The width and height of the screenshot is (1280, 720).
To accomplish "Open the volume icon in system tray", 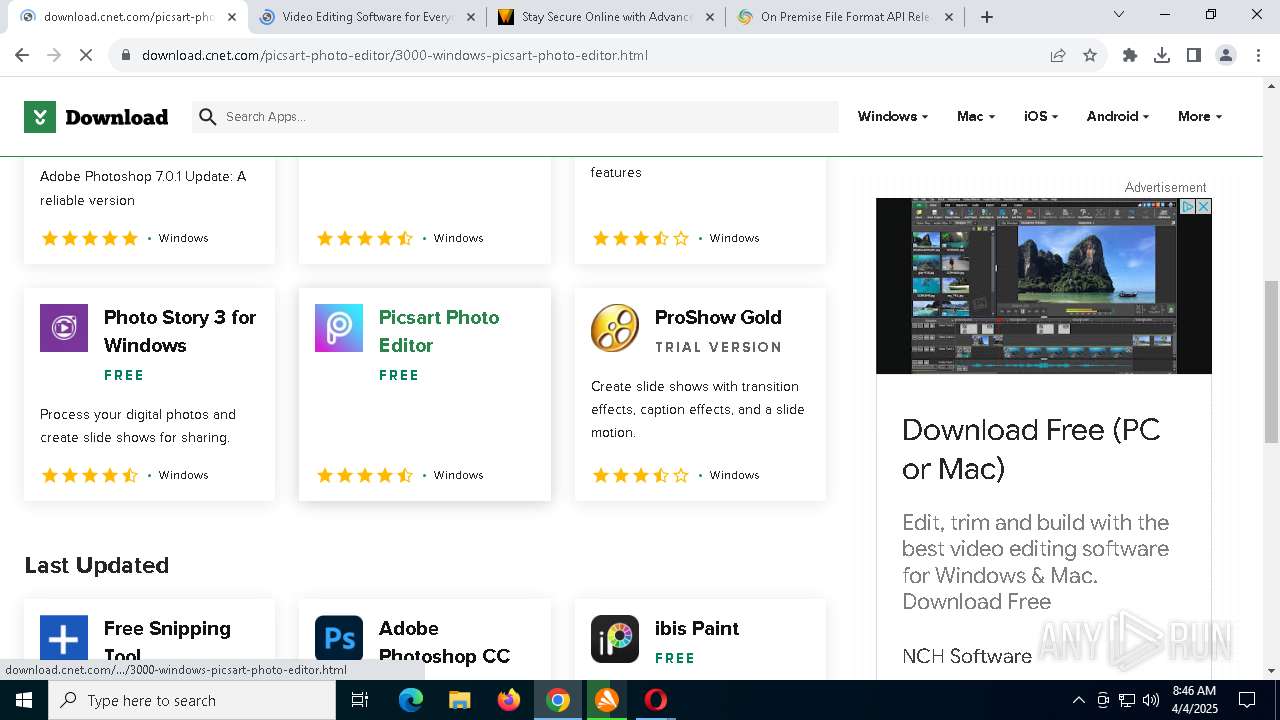I will click(1151, 700).
